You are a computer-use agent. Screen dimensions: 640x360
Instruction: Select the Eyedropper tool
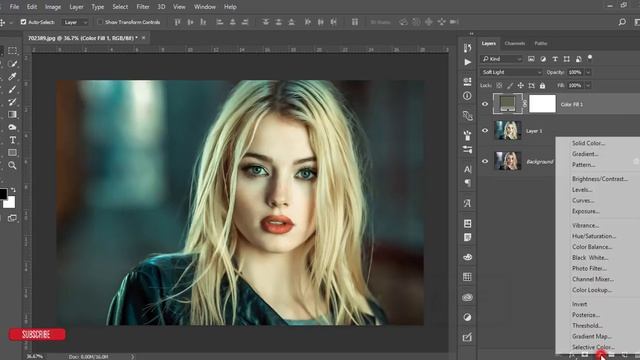[12, 76]
